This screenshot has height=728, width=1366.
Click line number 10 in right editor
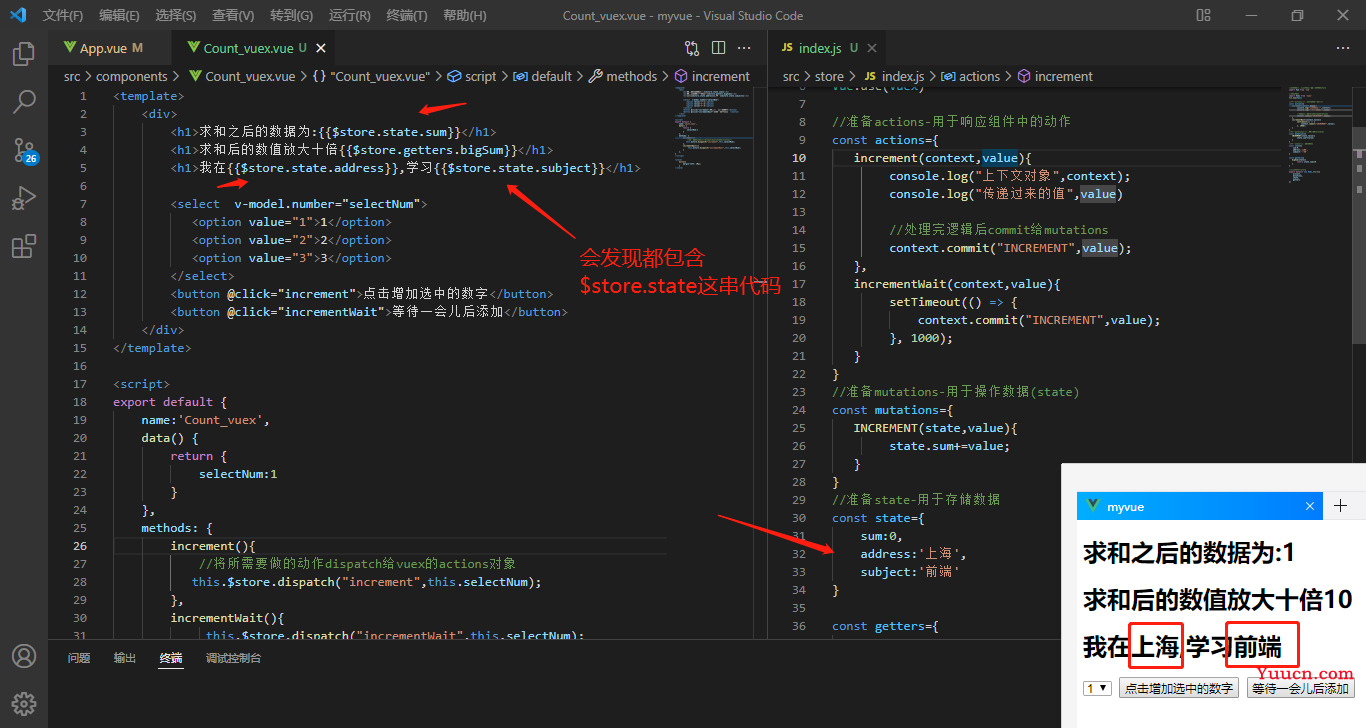click(798, 158)
